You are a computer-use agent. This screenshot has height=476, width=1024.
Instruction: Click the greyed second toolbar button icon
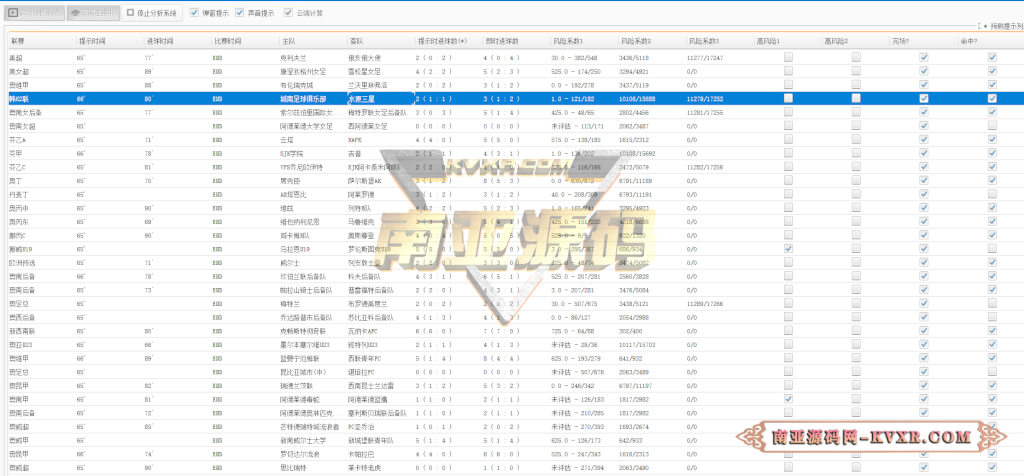point(75,12)
